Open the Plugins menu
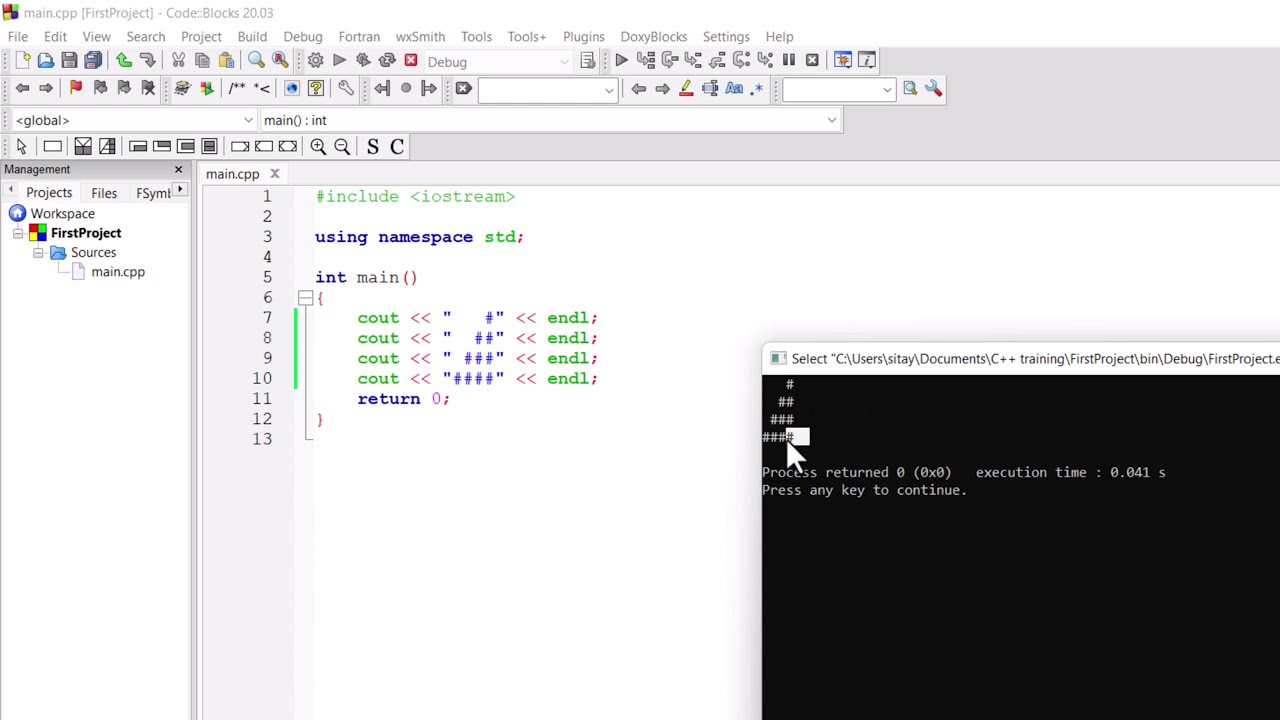This screenshot has height=720, width=1280. (x=584, y=37)
